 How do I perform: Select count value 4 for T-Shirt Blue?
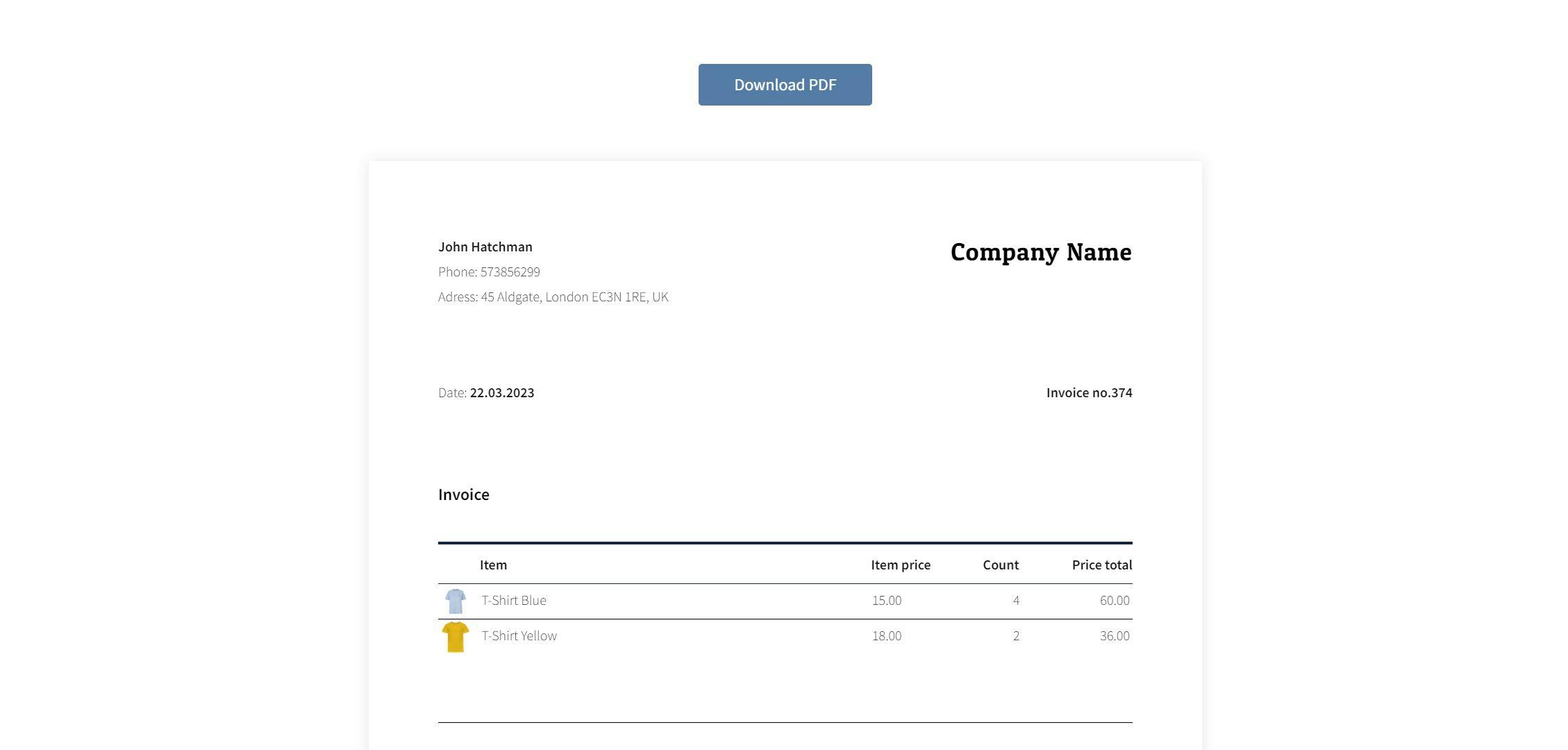click(x=1016, y=600)
